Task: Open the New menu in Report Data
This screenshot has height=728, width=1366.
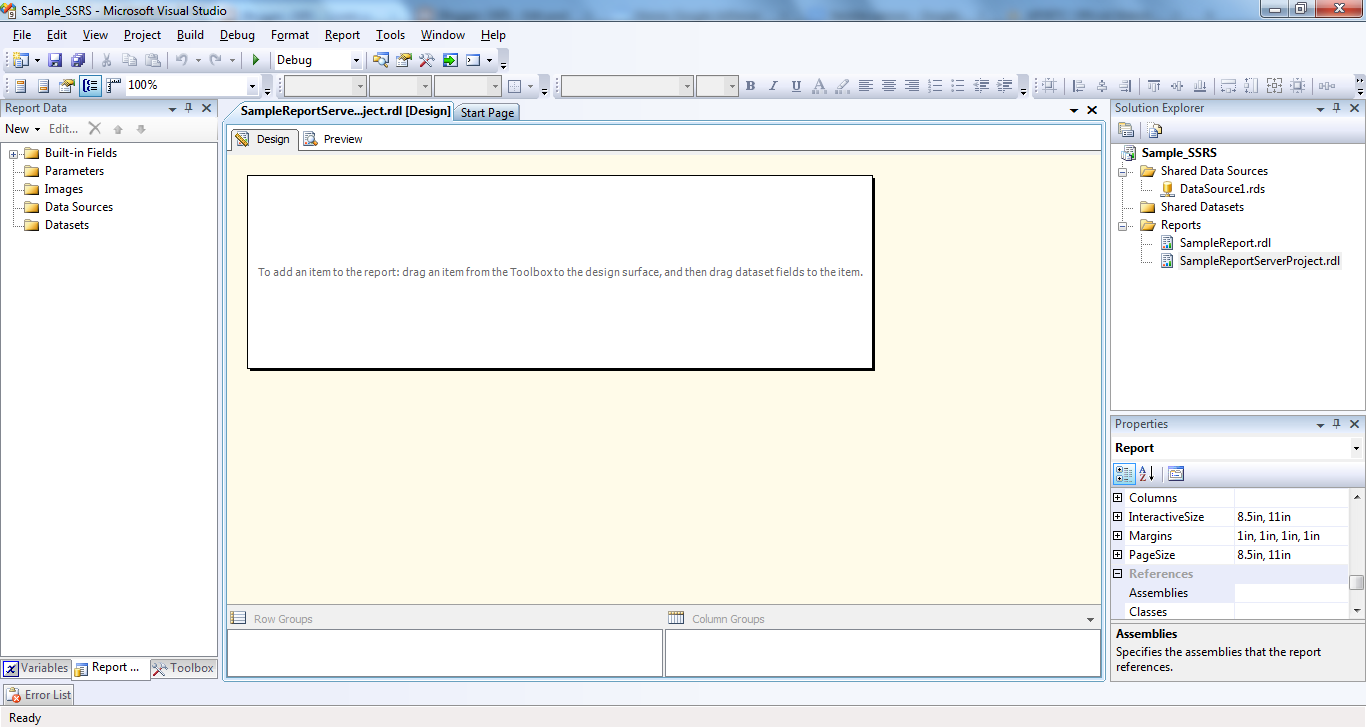Action: (22, 128)
